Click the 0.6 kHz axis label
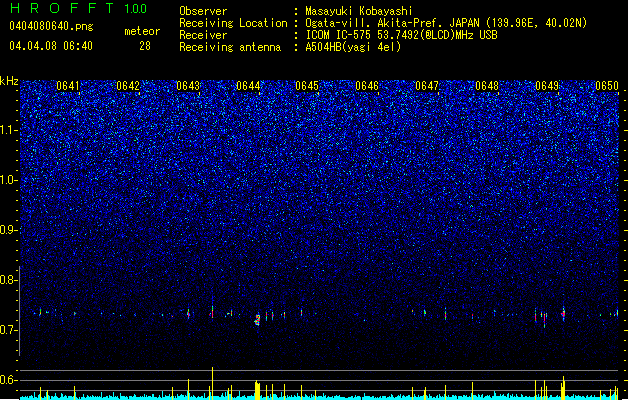629x400 pixels. click(8, 380)
